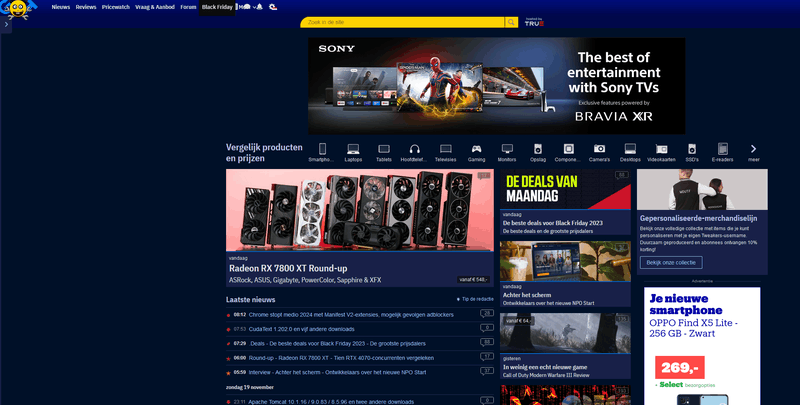The width and height of the screenshot is (800, 405).
Task: Open the Pricewatch menu
Action: pyautogui.click(x=116, y=7)
